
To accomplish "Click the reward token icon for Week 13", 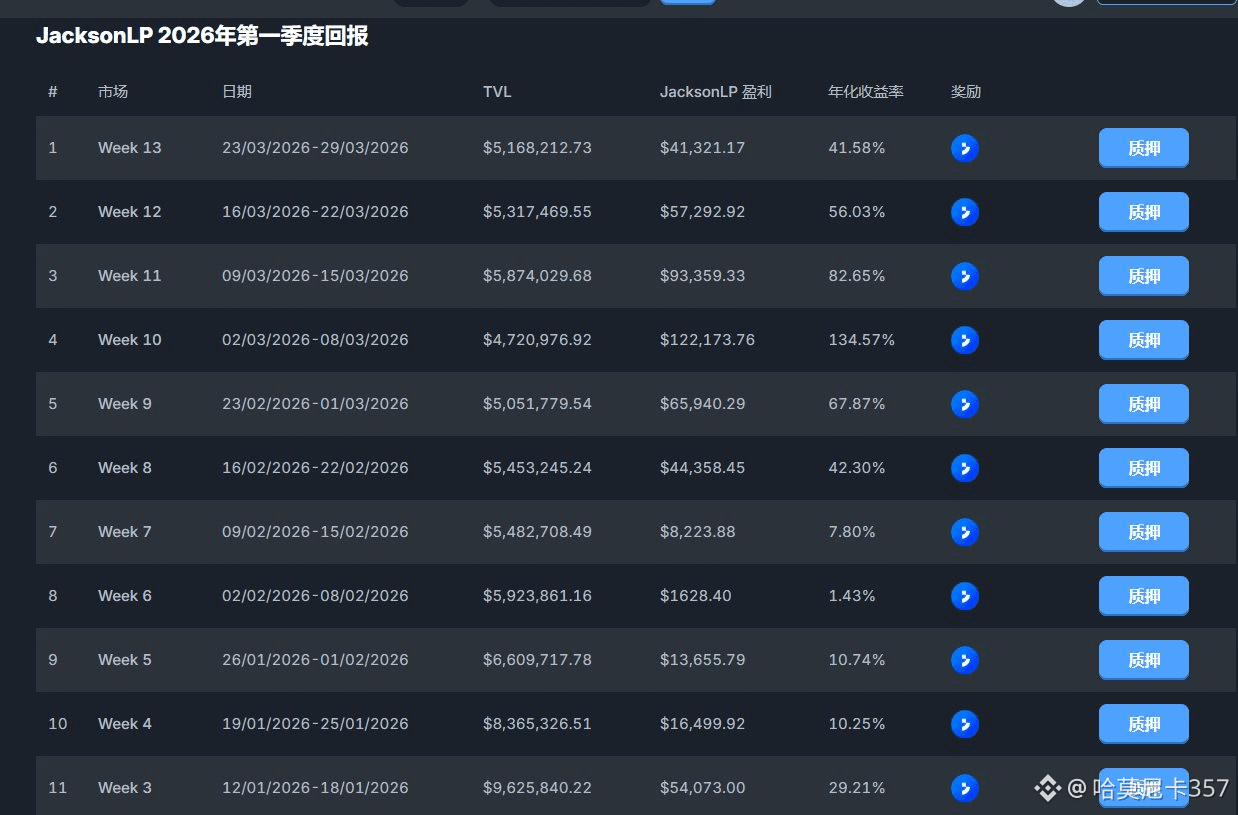I will tap(965, 148).
